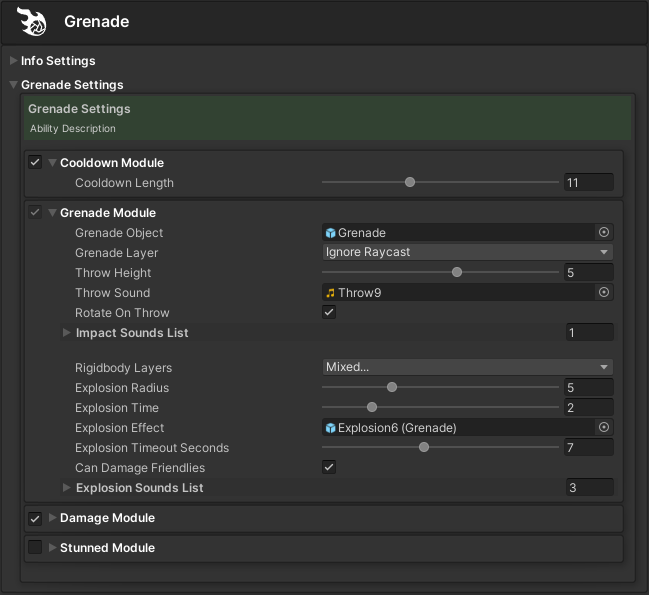
Task: Open the Rigidbody Layers dropdown
Action: 467,367
